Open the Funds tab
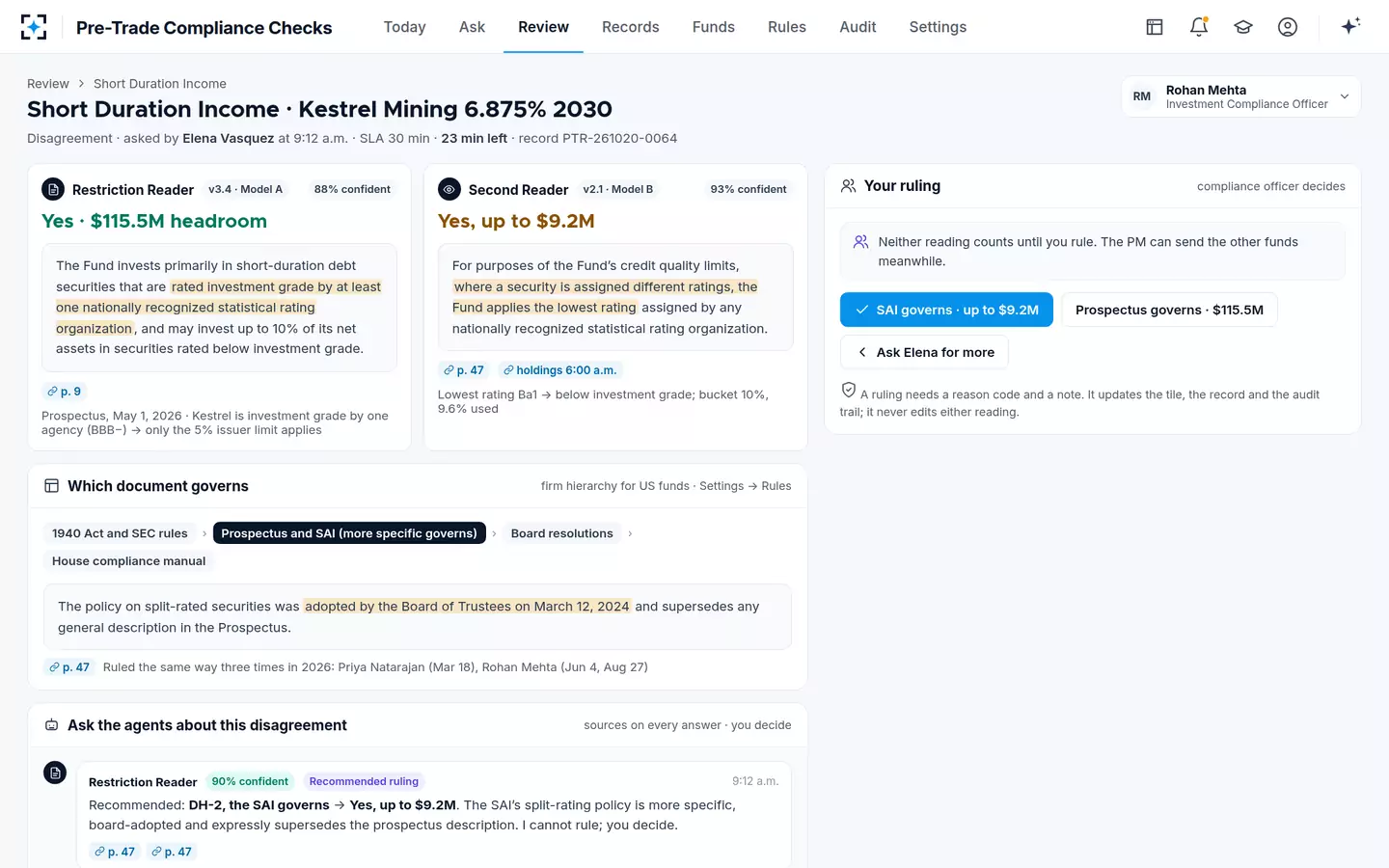Screen dimensions: 1389x868 [x=714, y=27]
